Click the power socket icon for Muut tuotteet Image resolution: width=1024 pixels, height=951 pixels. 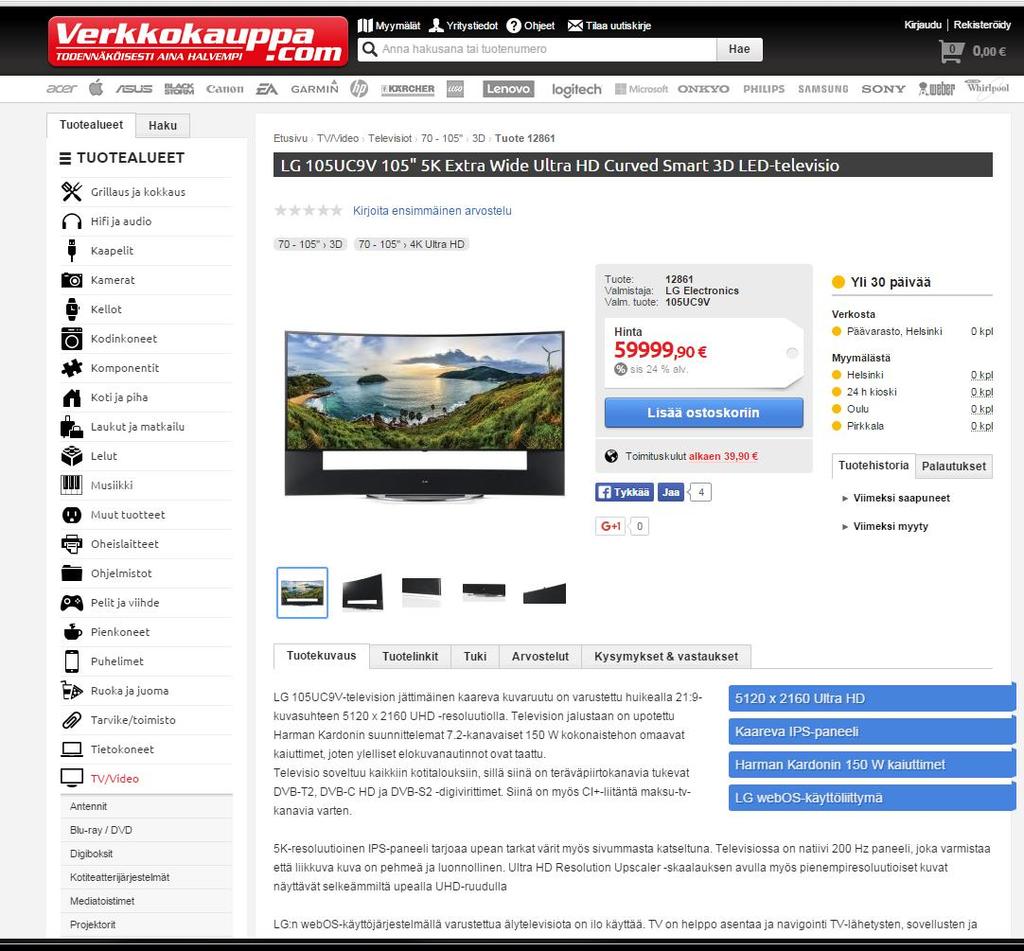[x=72, y=515]
